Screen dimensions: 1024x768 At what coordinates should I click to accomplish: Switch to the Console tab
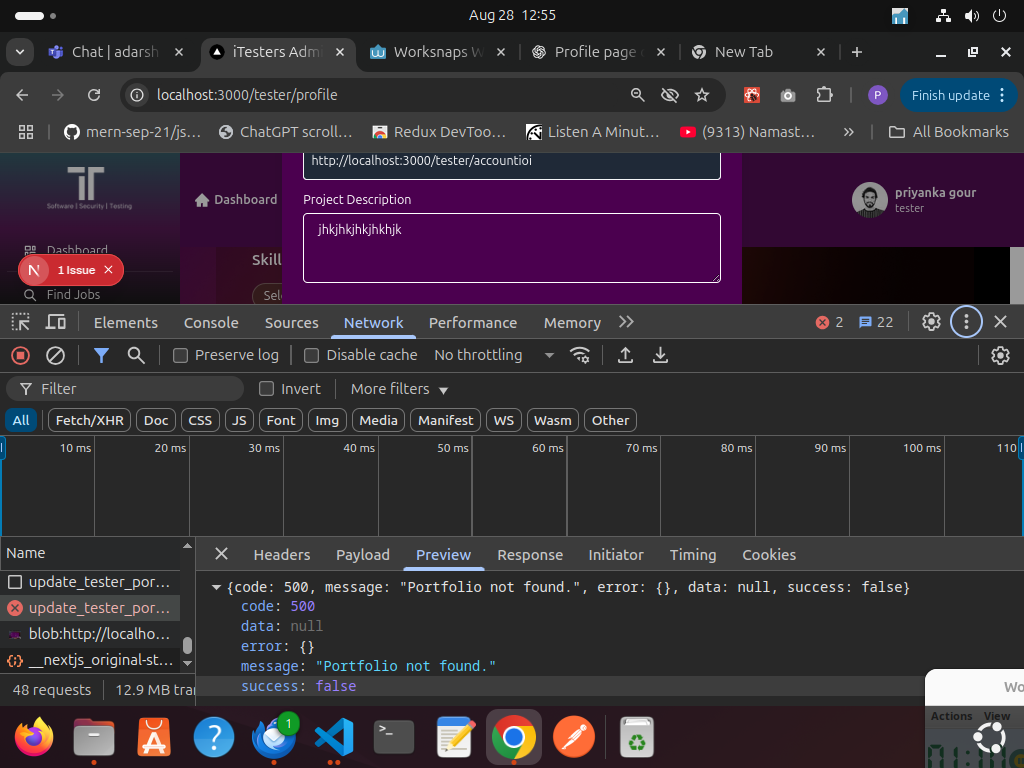click(x=211, y=322)
